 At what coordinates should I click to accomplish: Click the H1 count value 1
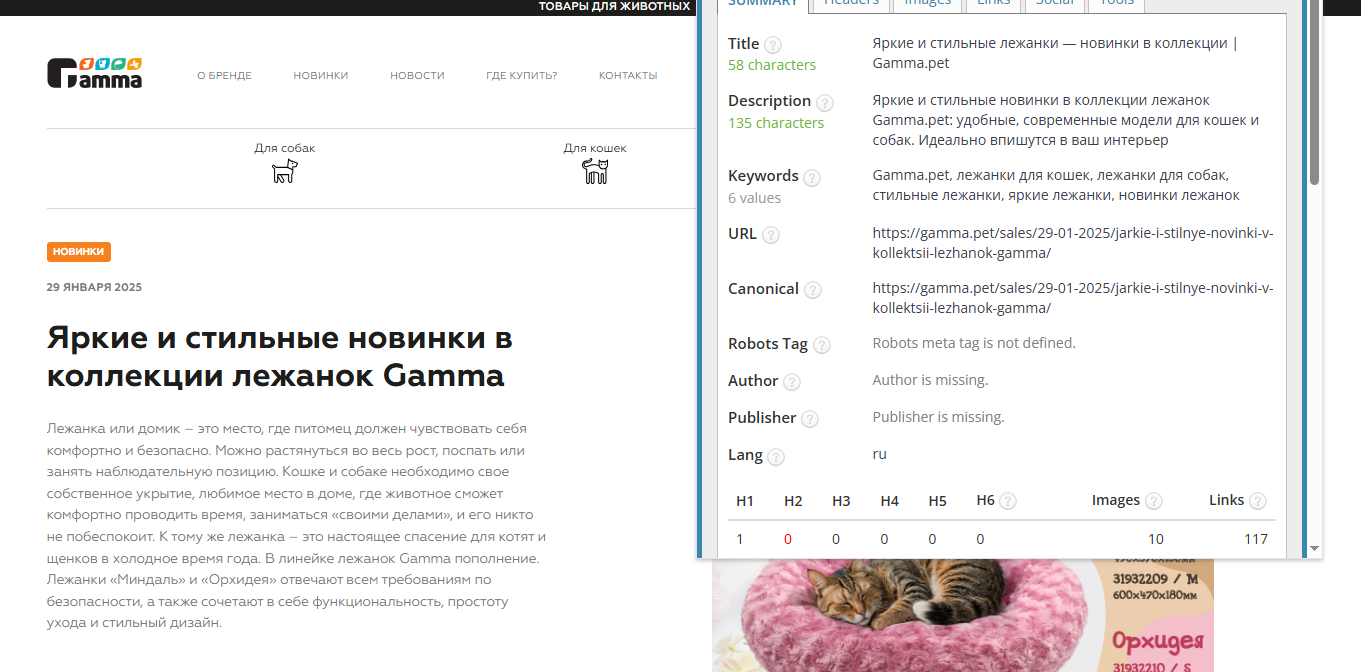(x=740, y=539)
